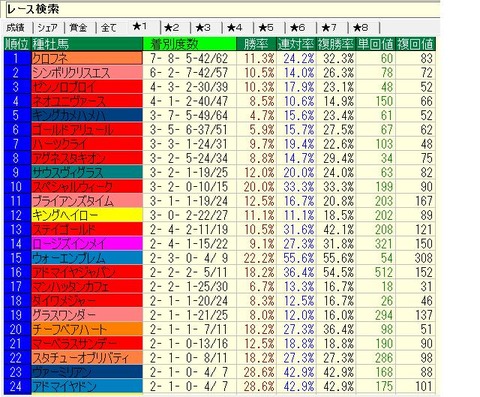Select チーフベアハート in the list
Screen dimensions: 480x397
[x=87, y=329]
